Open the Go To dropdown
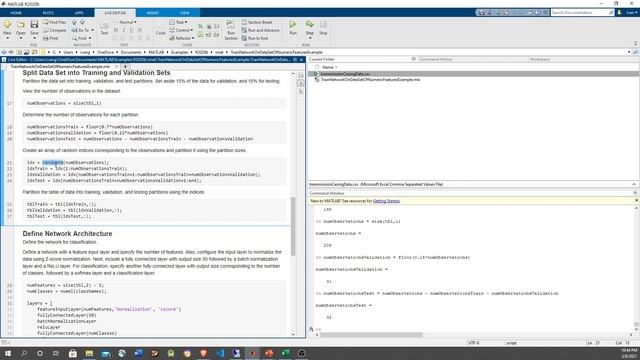Screen dimensions: 640x360 83,30
